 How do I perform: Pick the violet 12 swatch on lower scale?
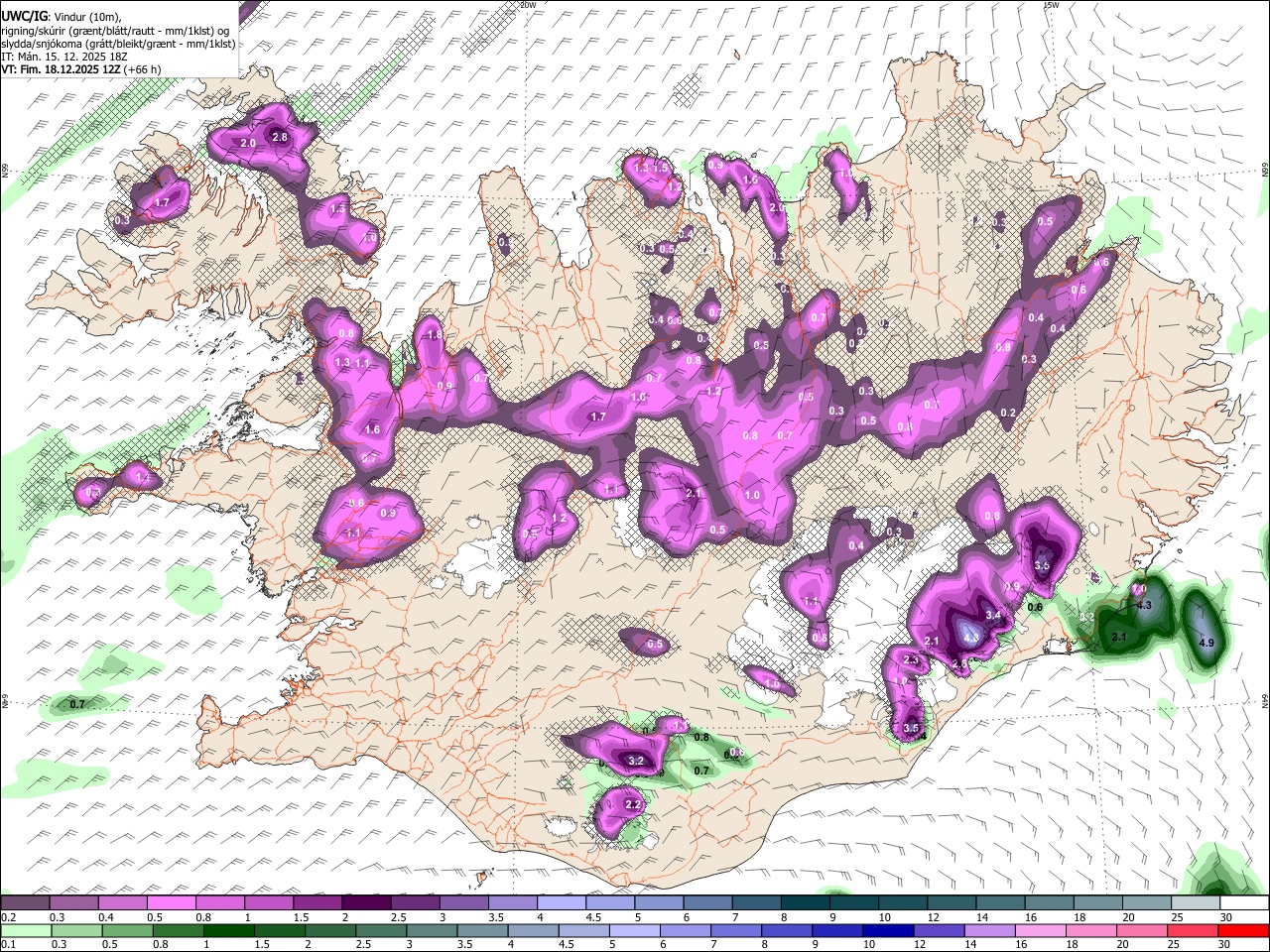point(937,930)
